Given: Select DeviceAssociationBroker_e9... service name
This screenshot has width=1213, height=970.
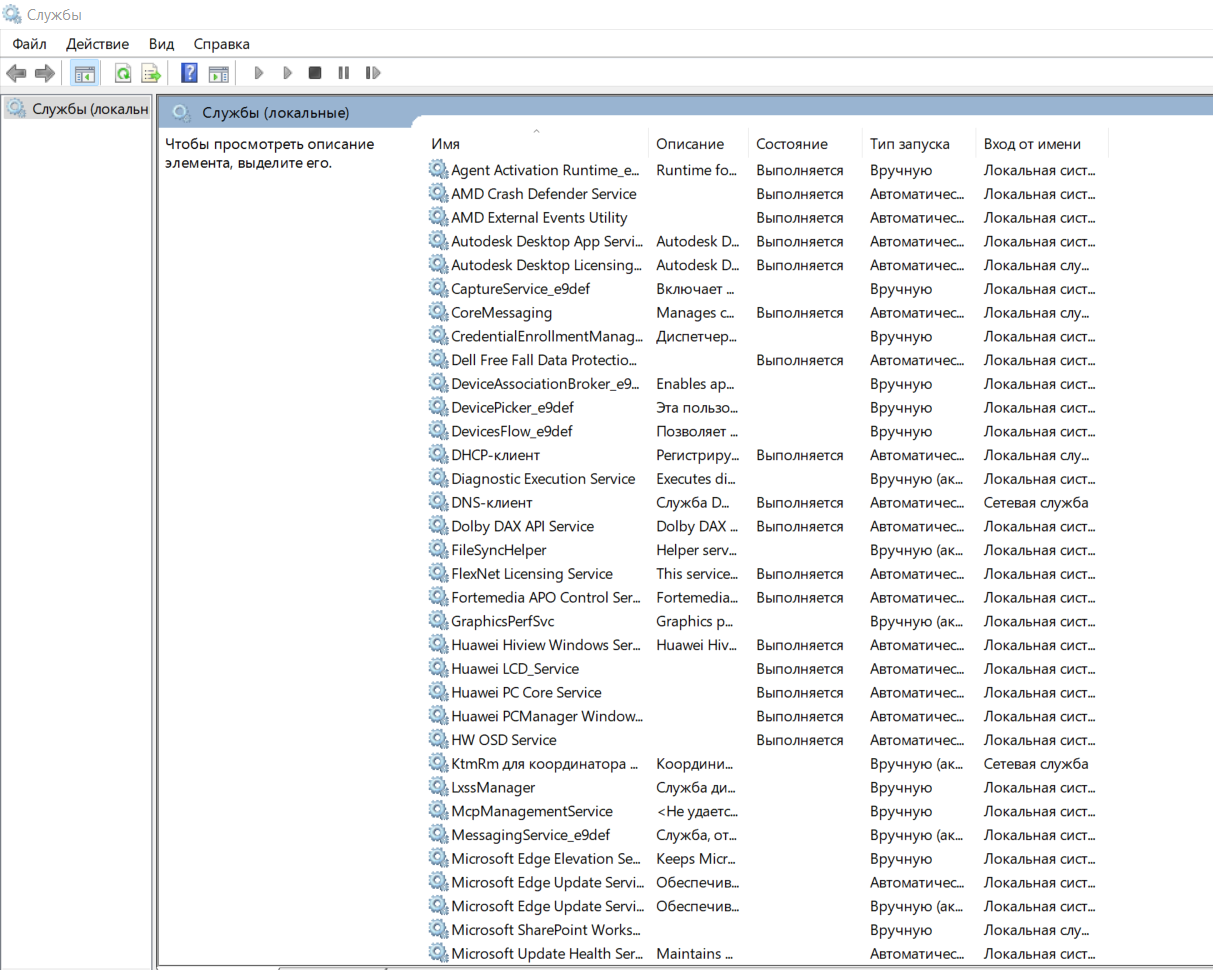Looking at the screenshot, I should pyautogui.click(x=545, y=384).
